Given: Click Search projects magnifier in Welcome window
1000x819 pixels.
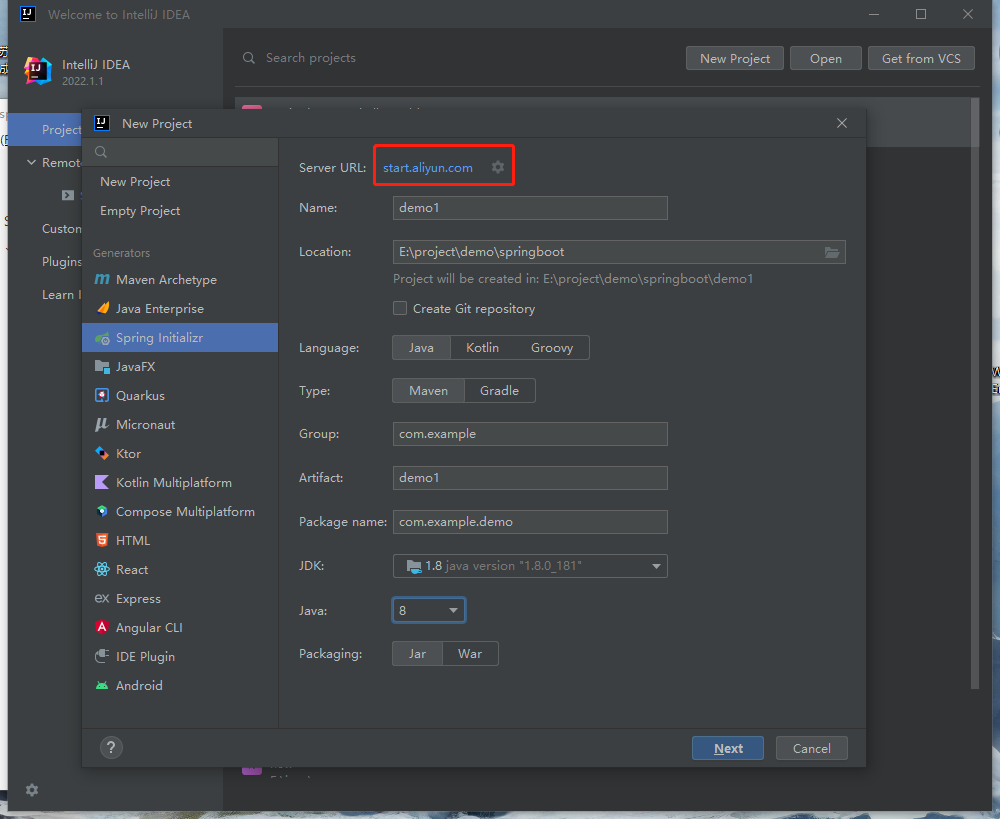Looking at the screenshot, I should (x=249, y=58).
